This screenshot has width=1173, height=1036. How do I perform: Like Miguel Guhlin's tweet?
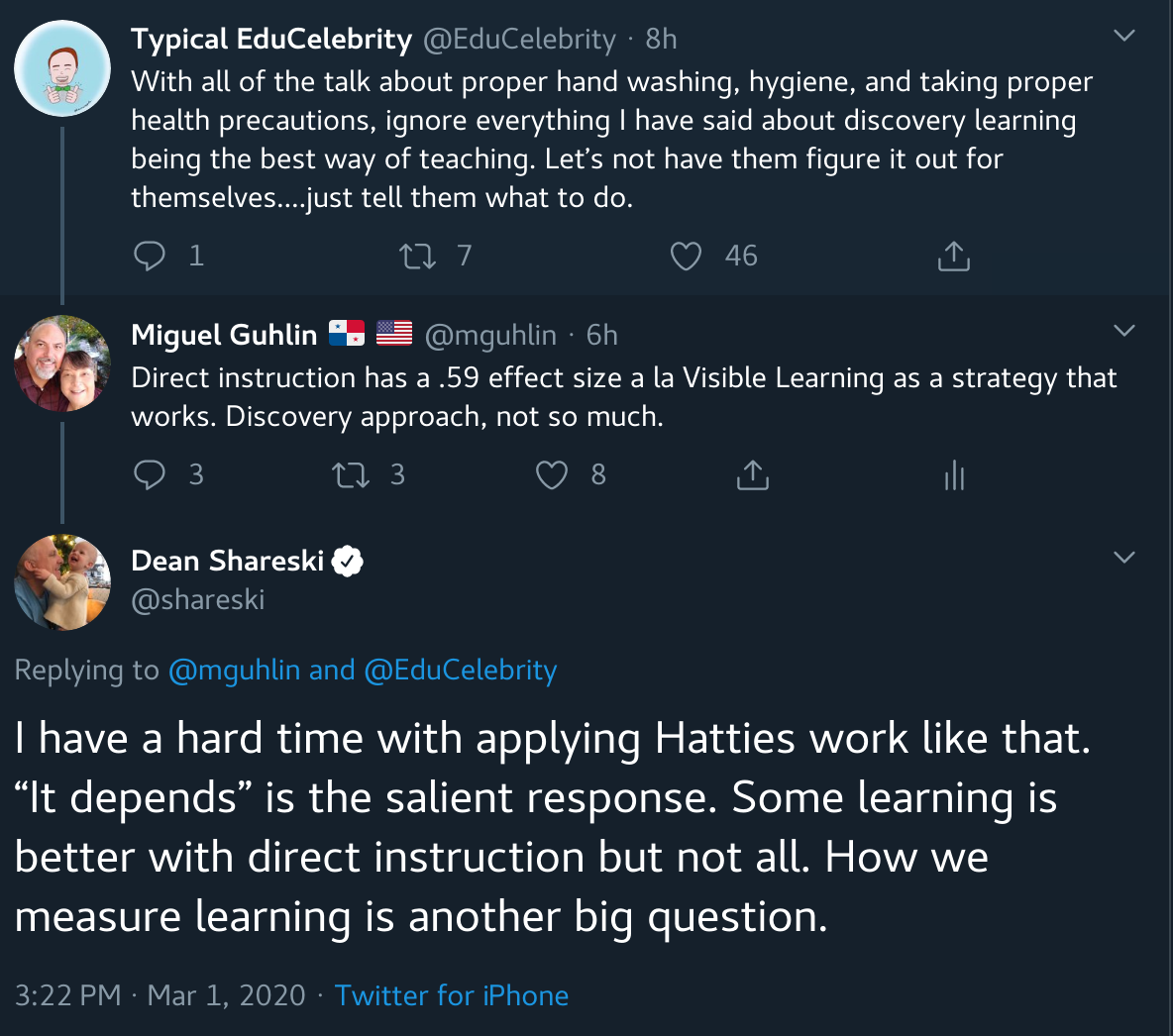(x=552, y=475)
